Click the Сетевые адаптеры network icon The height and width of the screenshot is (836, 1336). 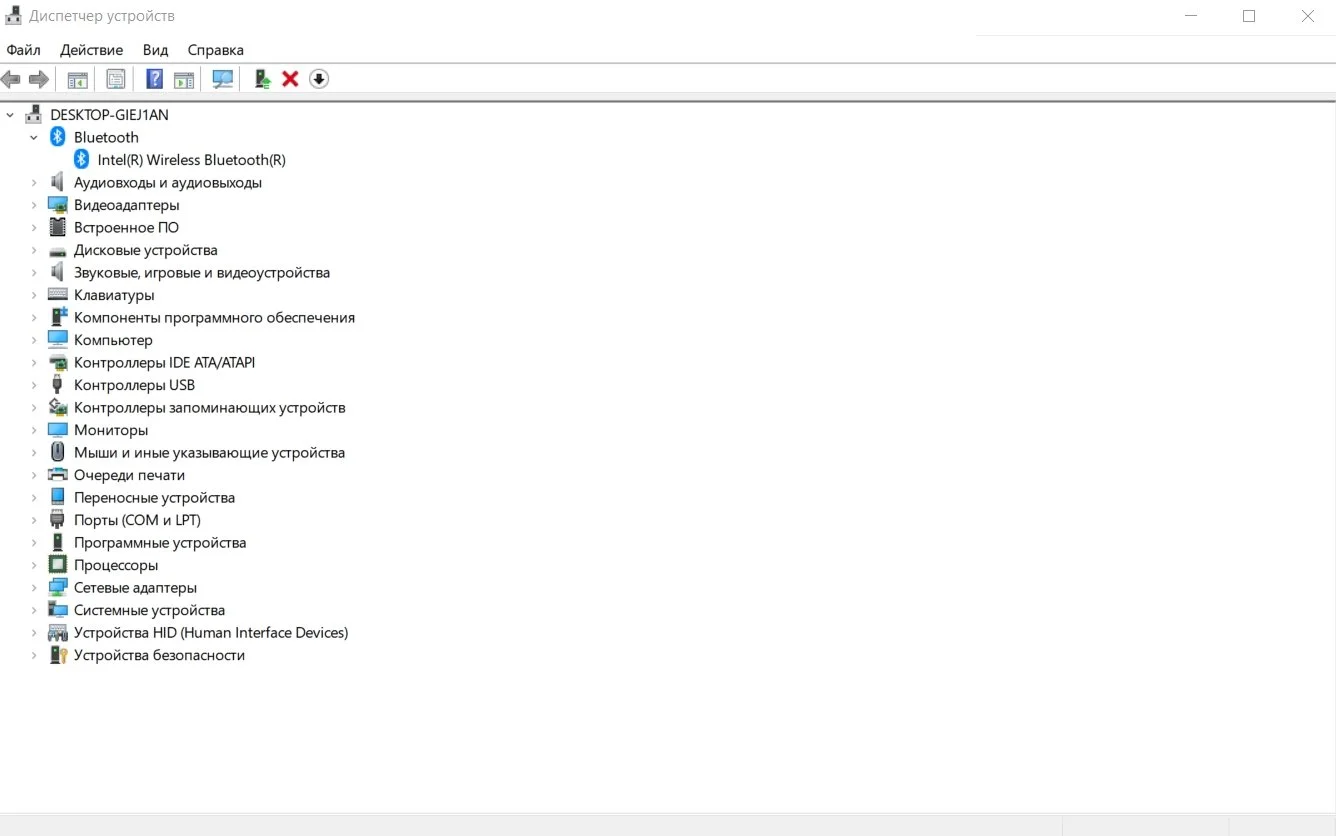[58, 588]
